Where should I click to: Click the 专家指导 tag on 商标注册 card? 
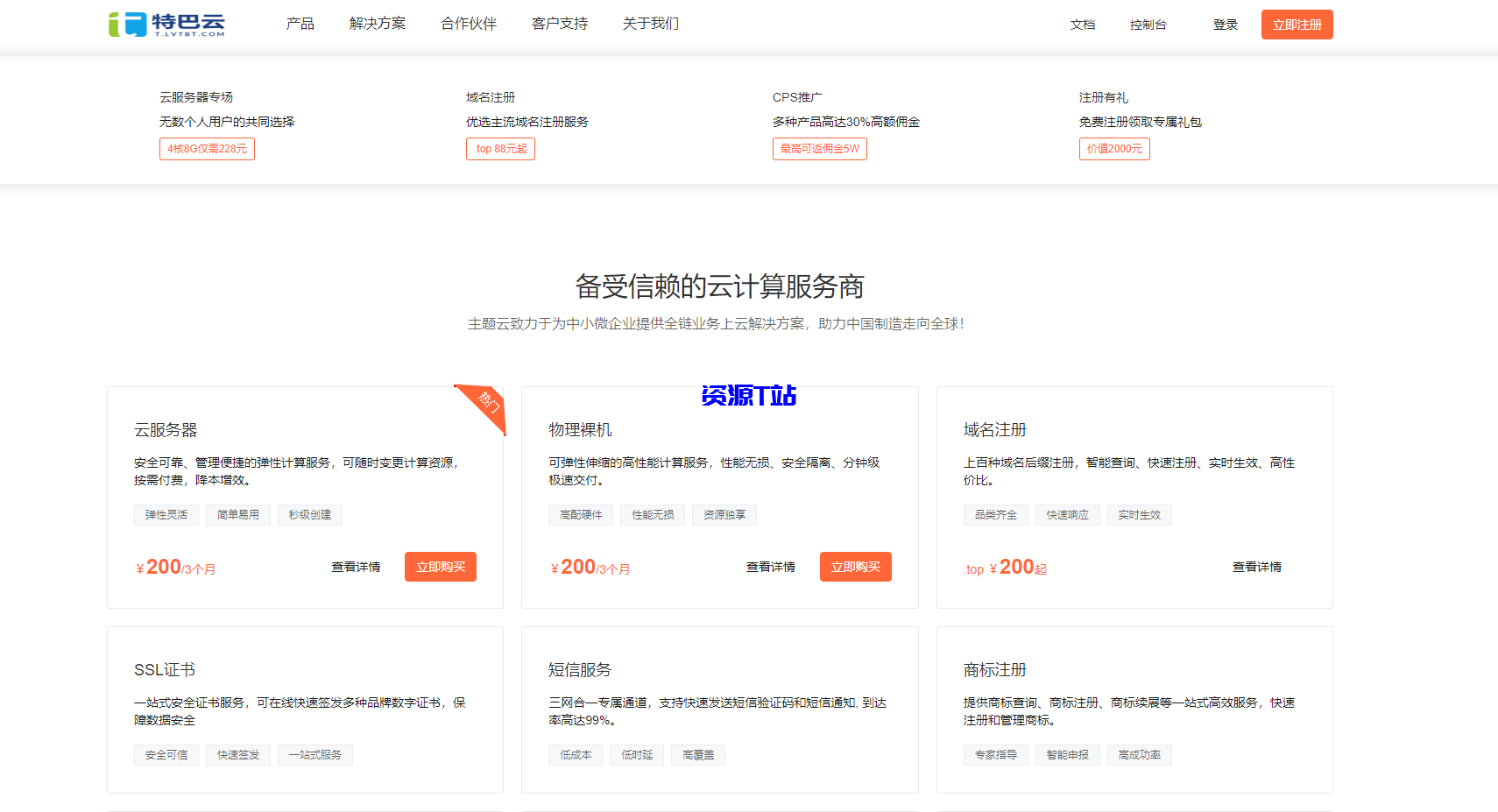click(x=995, y=754)
